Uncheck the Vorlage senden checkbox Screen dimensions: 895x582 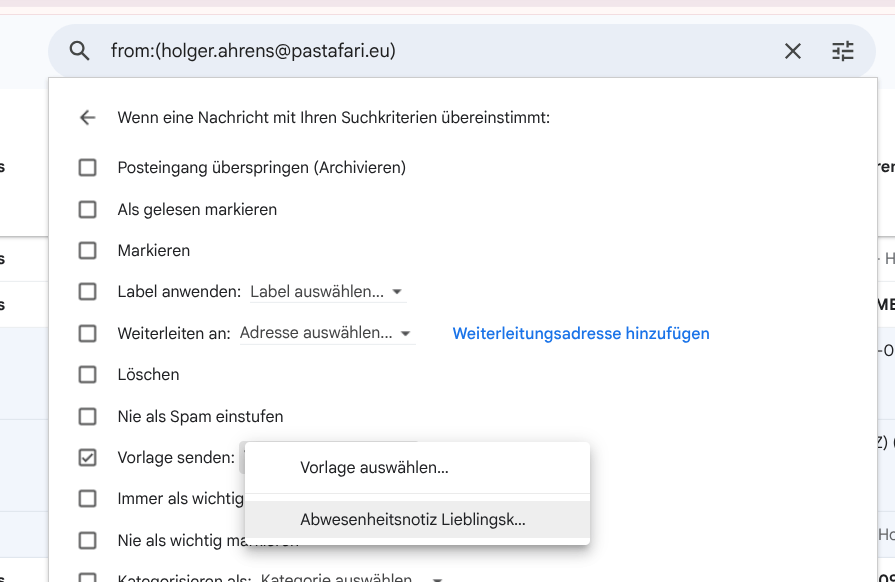point(88,458)
